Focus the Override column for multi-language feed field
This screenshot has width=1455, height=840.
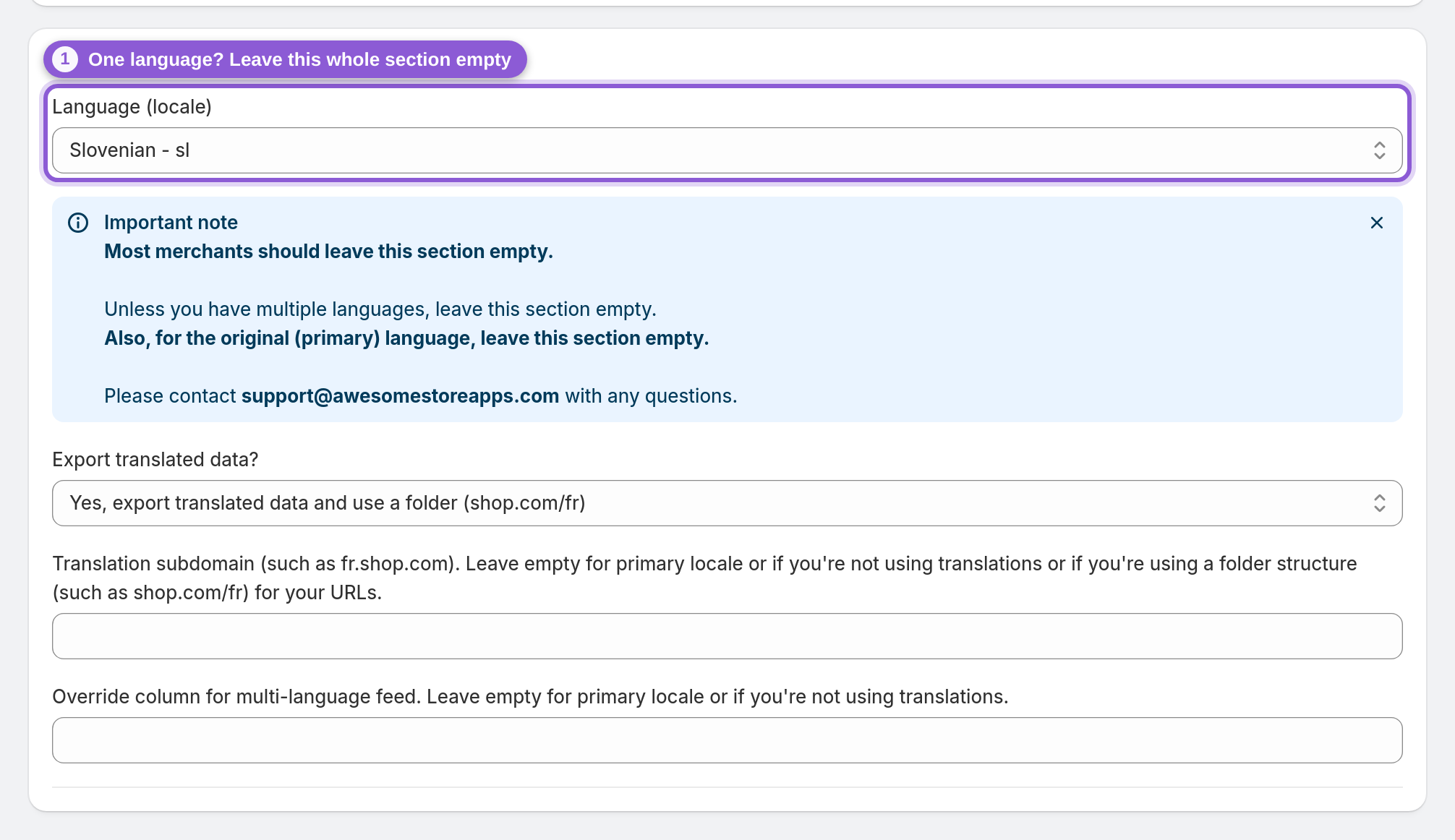727,740
